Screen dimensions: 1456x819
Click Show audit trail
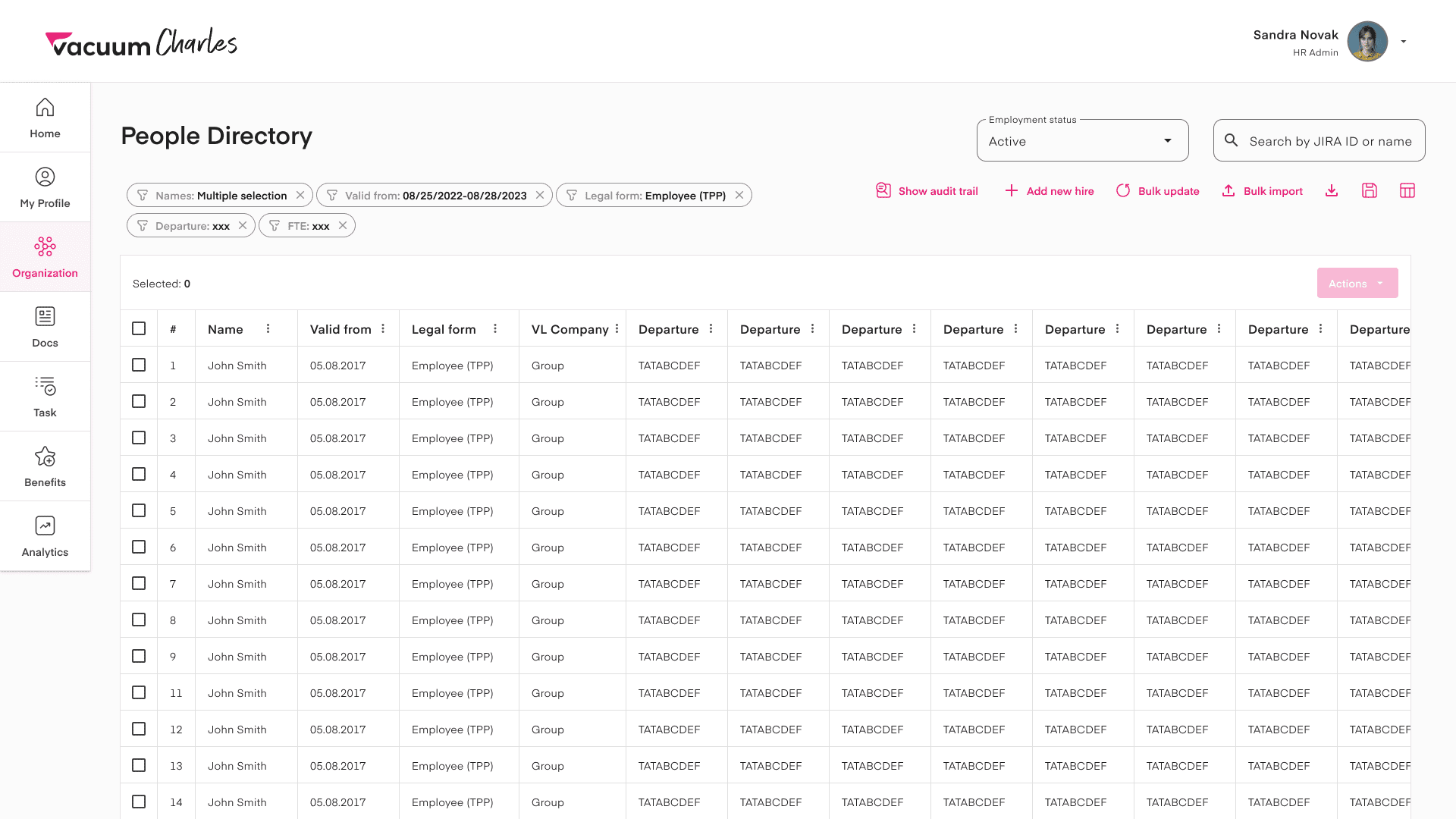(927, 191)
